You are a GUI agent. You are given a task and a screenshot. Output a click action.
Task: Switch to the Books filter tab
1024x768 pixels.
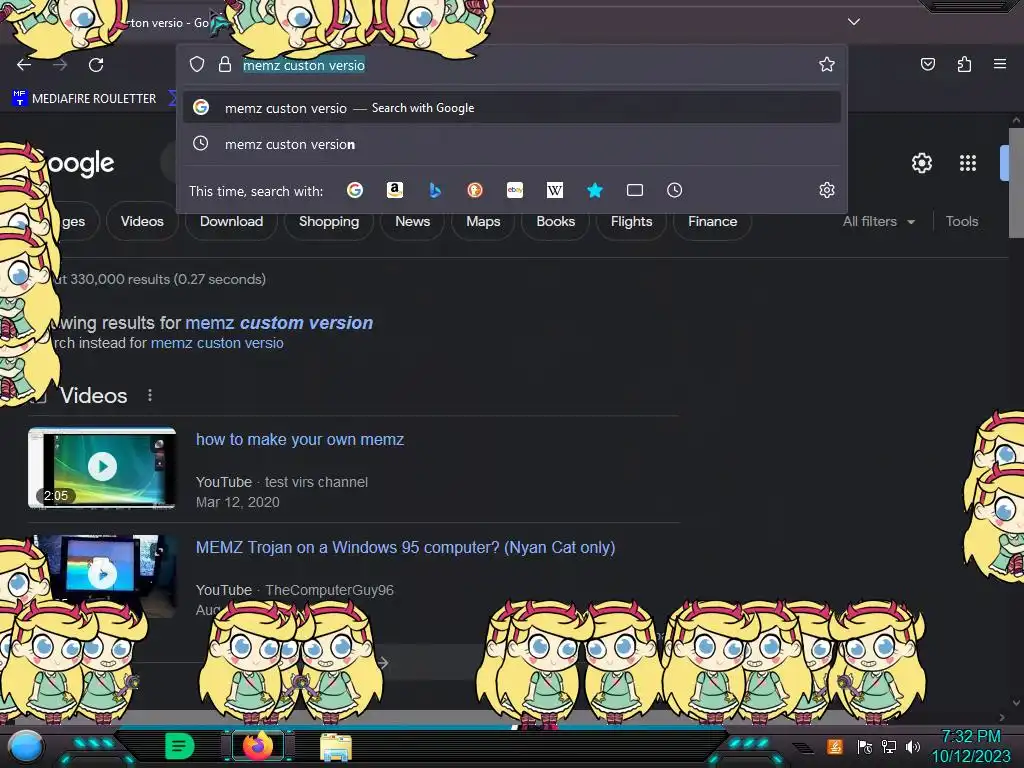coord(555,221)
